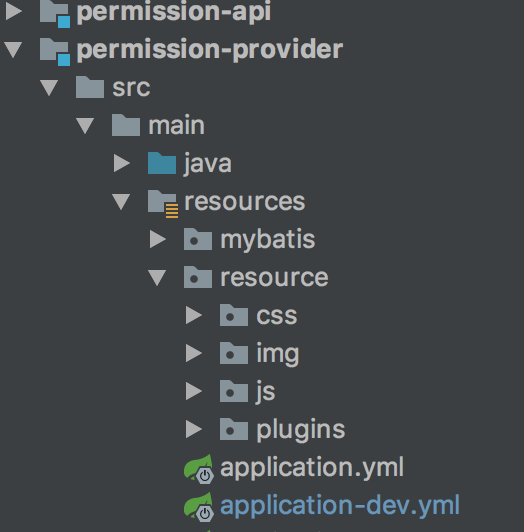Expand the permission-api module node
This screenshot has width=524, height=532.
(14, 11)
